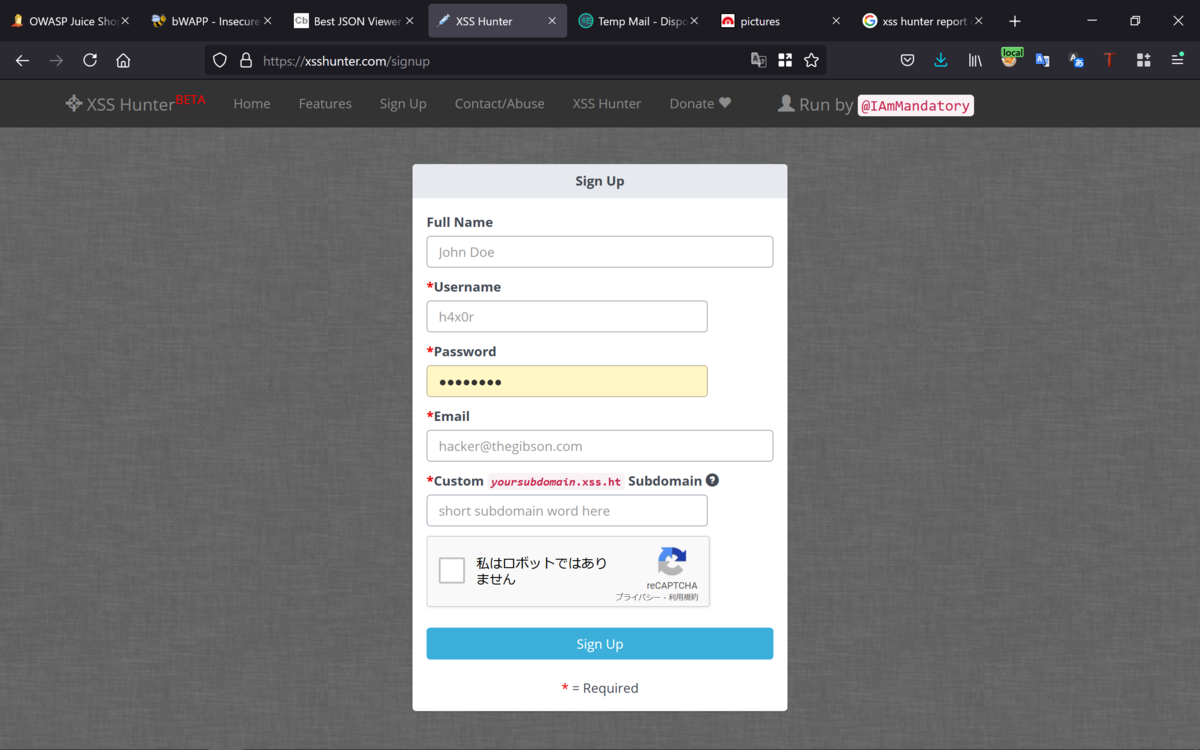The image size is (1200, 750).
Task: Close the XSS Hunter tab
Action: pyautogui.click(x=553, y=21)
